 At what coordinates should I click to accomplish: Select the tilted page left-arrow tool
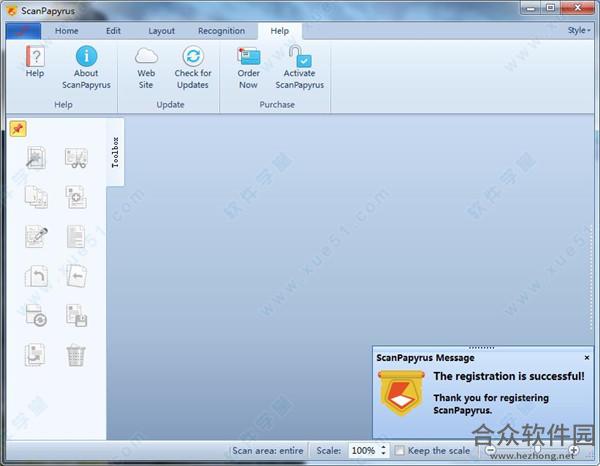pyautogui.click(x=76, y=276)
